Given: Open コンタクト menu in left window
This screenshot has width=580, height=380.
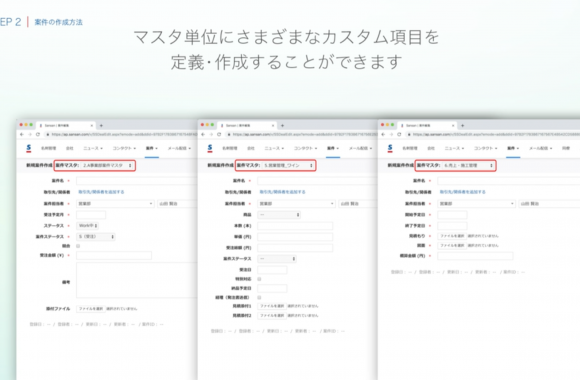Looking at the screenshot, I should point(124,148).
